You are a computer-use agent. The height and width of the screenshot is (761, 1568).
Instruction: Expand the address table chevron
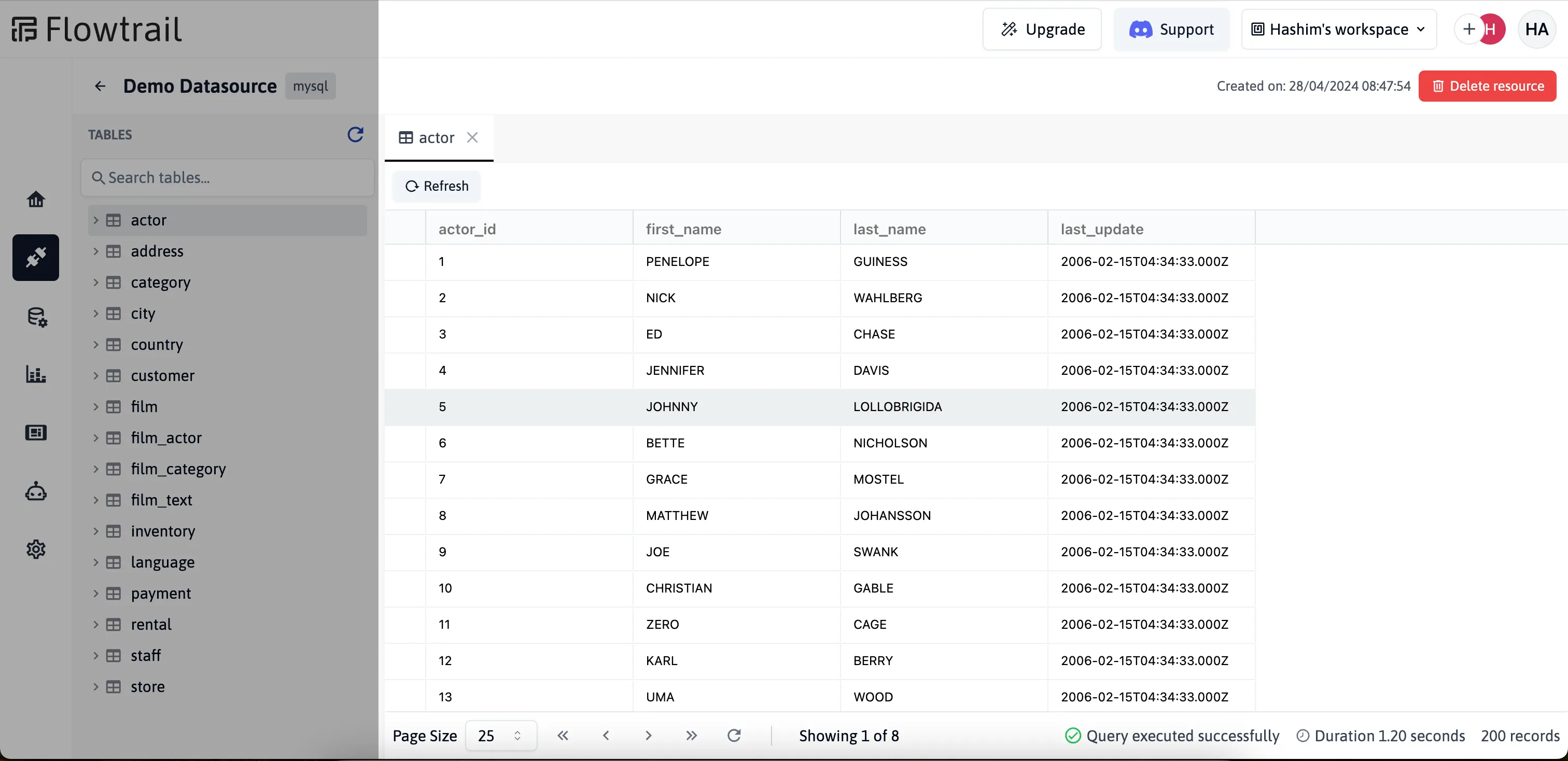coord(95,251)
